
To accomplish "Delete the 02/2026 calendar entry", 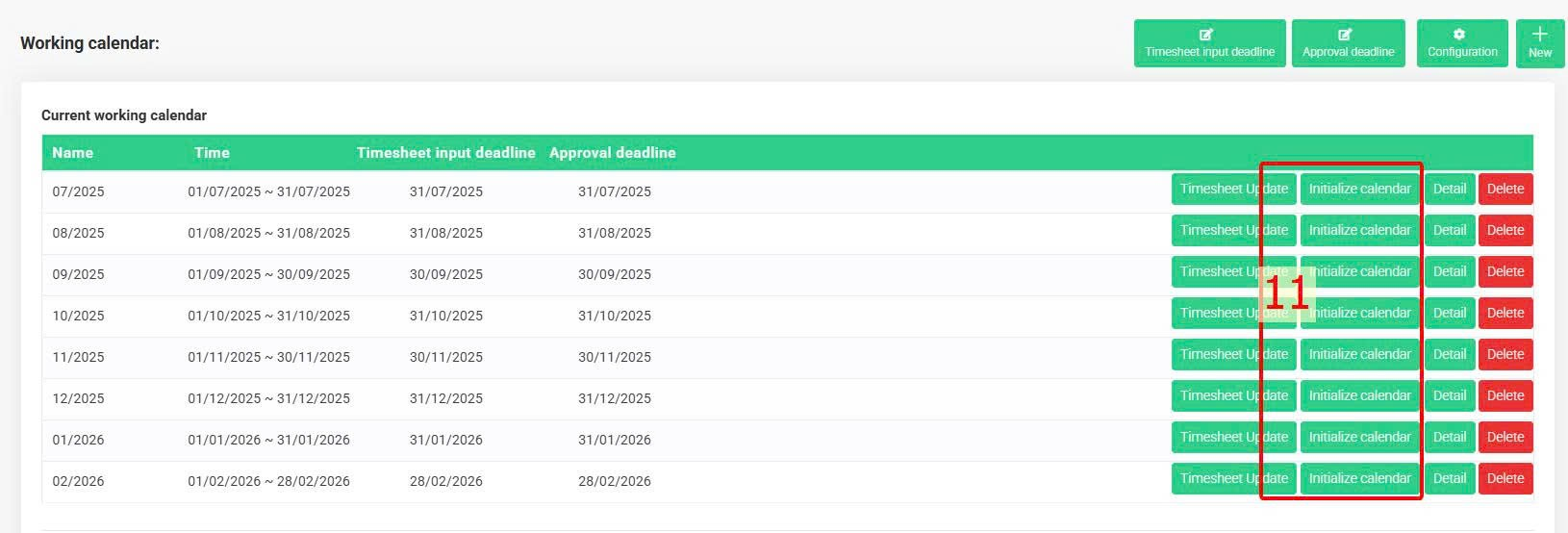I will point(1505,479).
